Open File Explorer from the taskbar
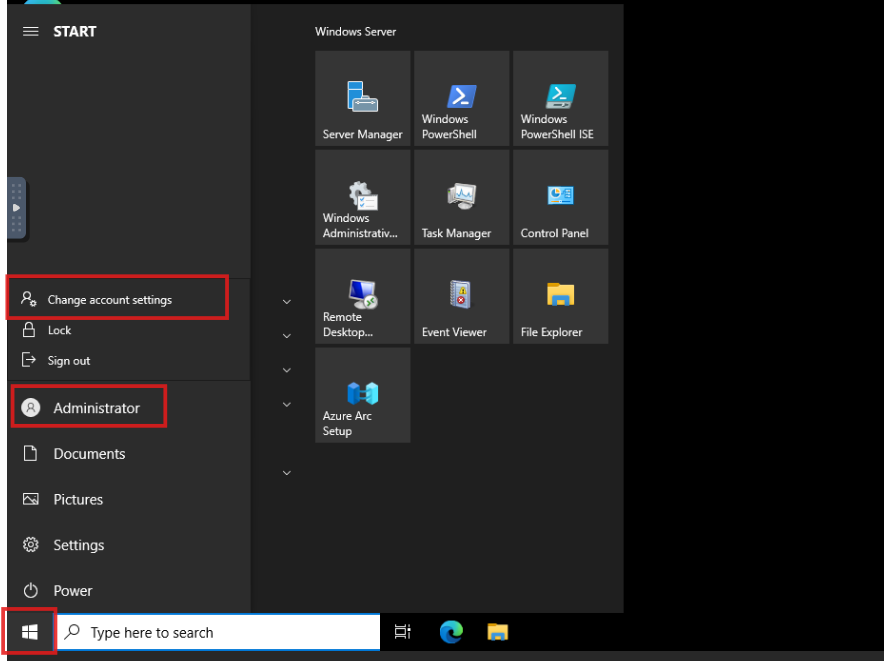884x661 pixels. pos(497,632)
